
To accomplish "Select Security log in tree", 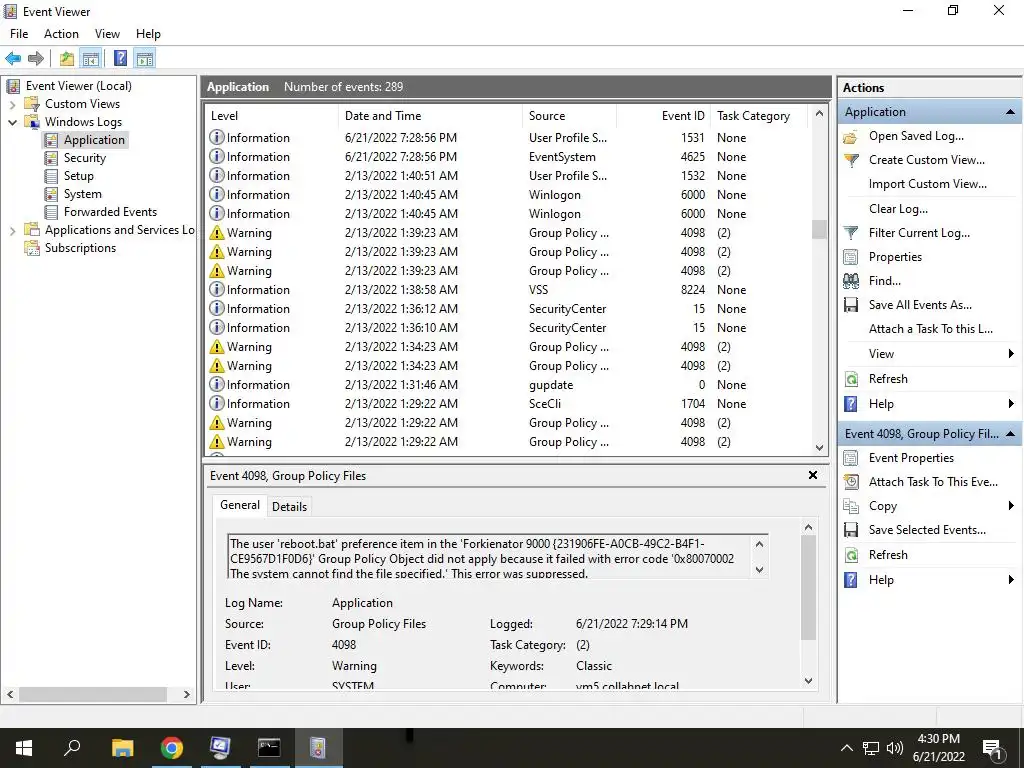I will click(x=84, y=157).
